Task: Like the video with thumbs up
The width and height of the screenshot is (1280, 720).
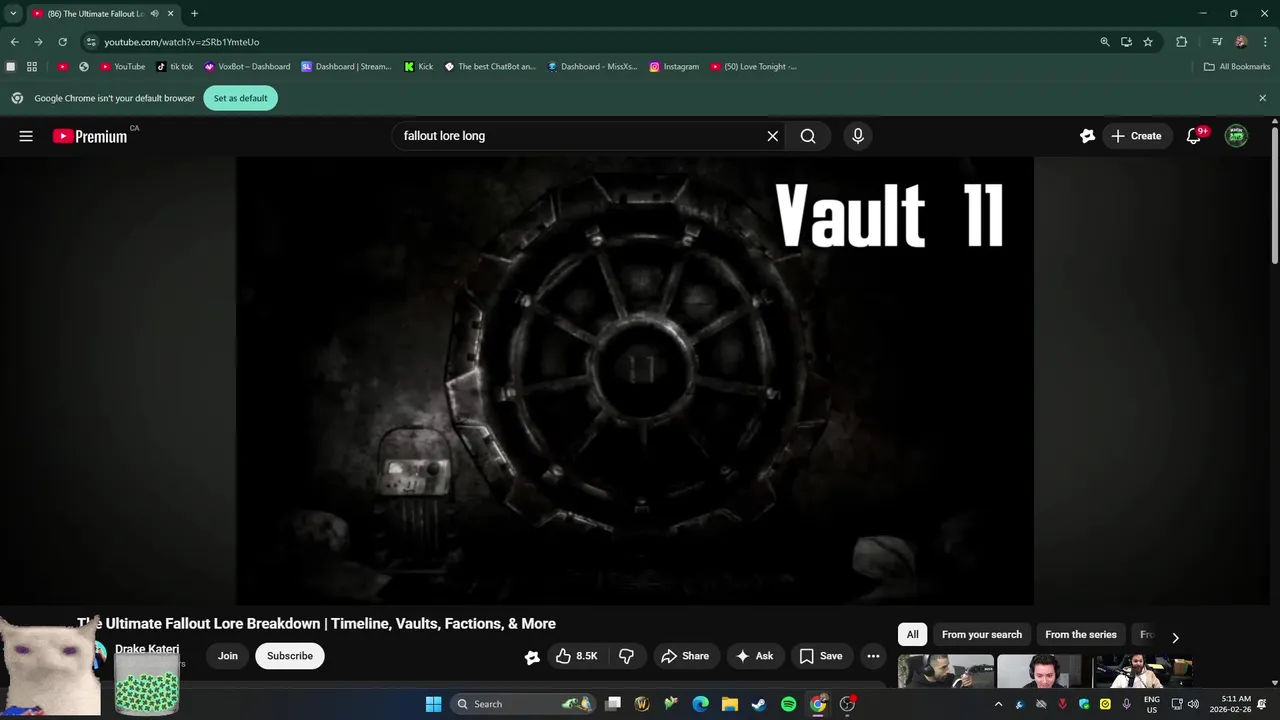Action: pos(577,656)
